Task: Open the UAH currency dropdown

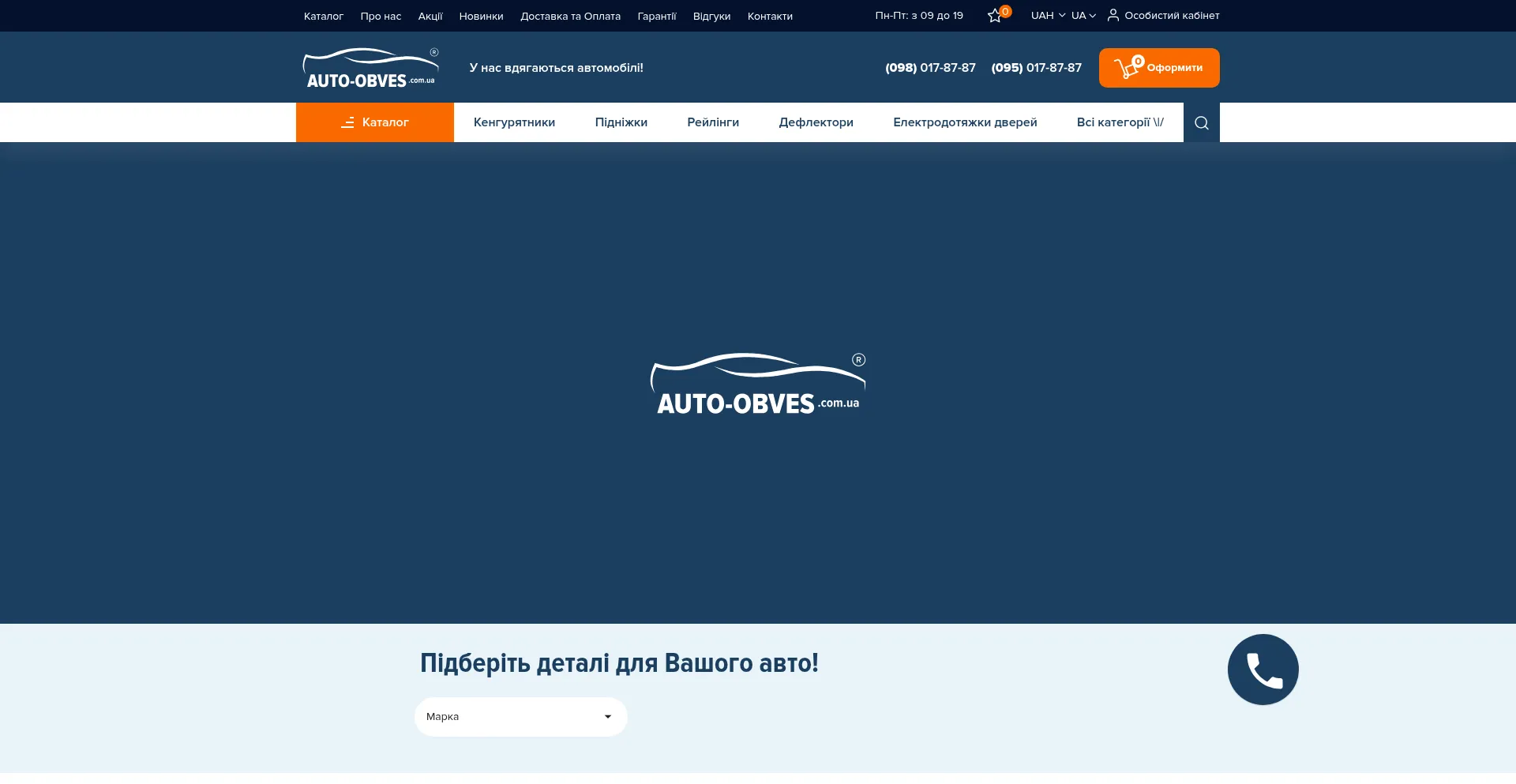Action: (x=1048, y=16)
